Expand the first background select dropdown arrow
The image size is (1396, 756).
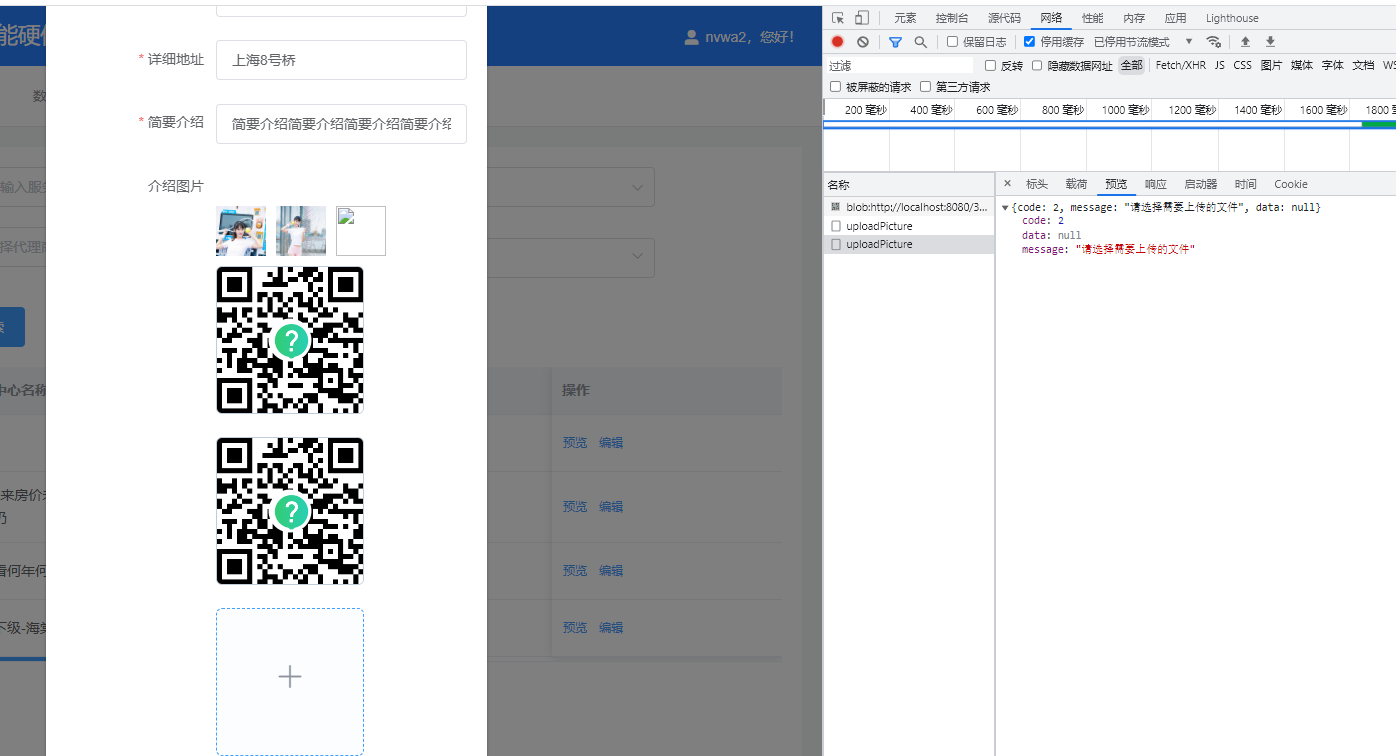coord(637,188)
